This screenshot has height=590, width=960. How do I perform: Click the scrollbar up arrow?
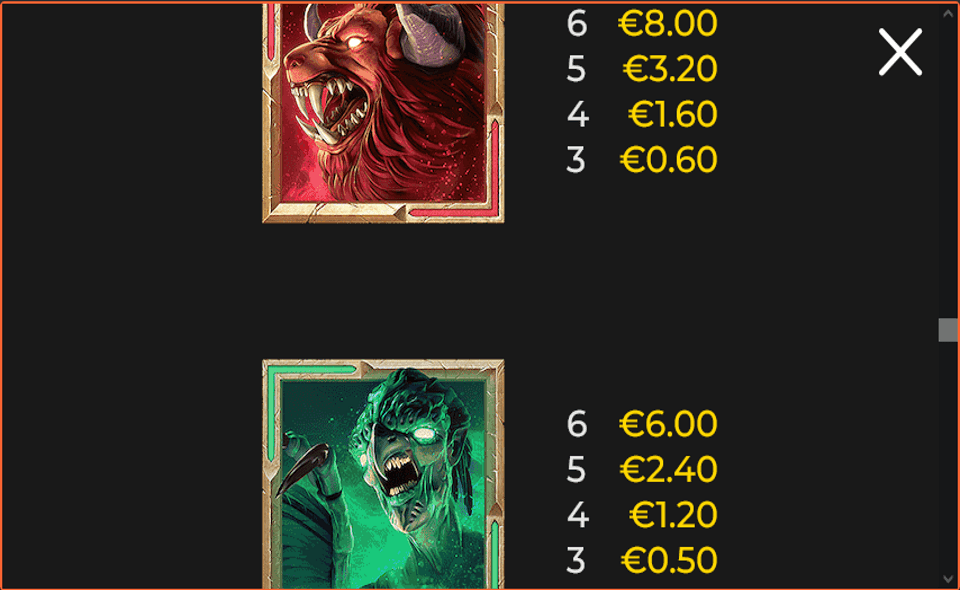(948, 13)
